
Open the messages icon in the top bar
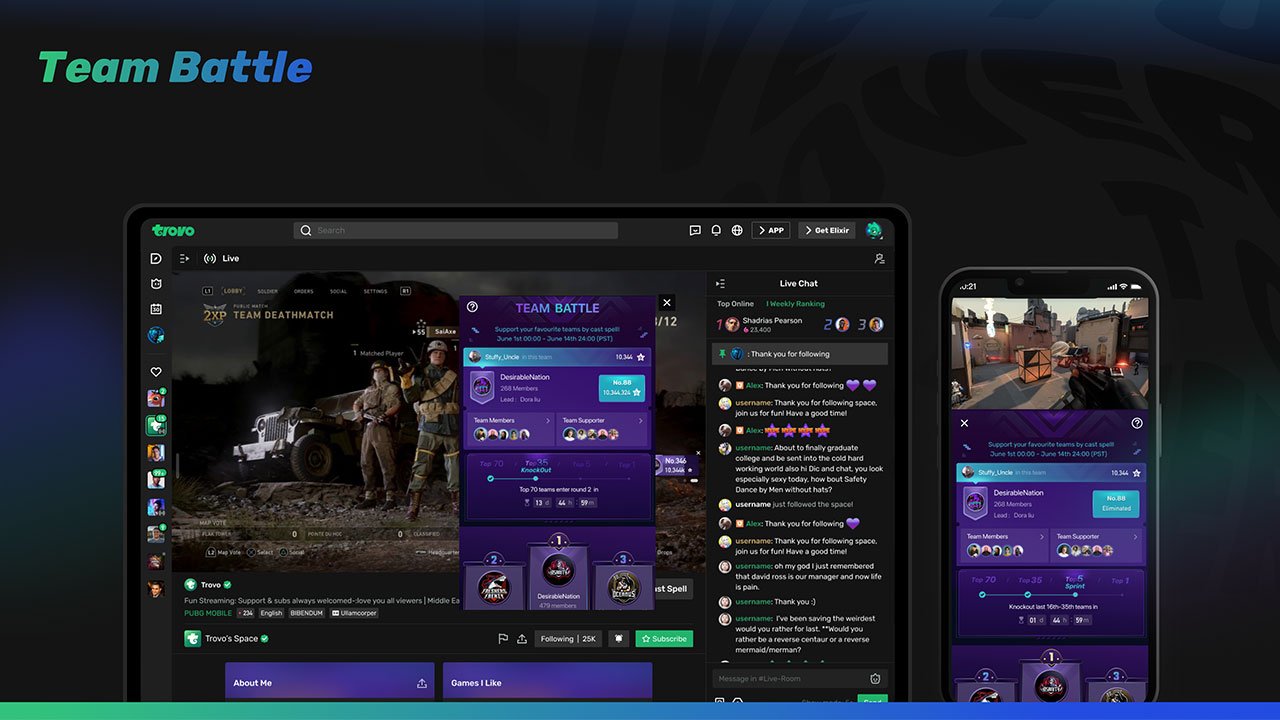[695, 230]
